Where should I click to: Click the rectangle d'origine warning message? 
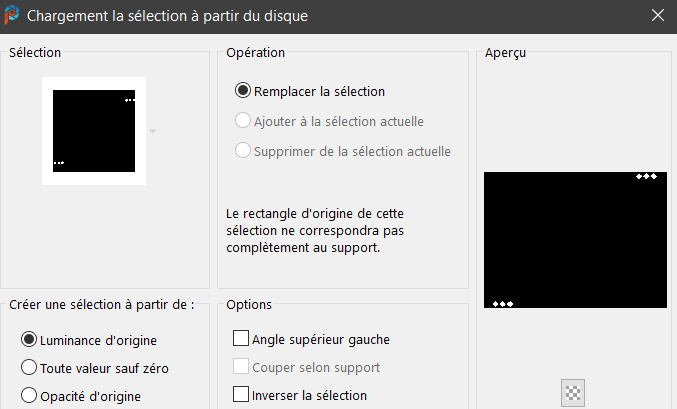313,230
